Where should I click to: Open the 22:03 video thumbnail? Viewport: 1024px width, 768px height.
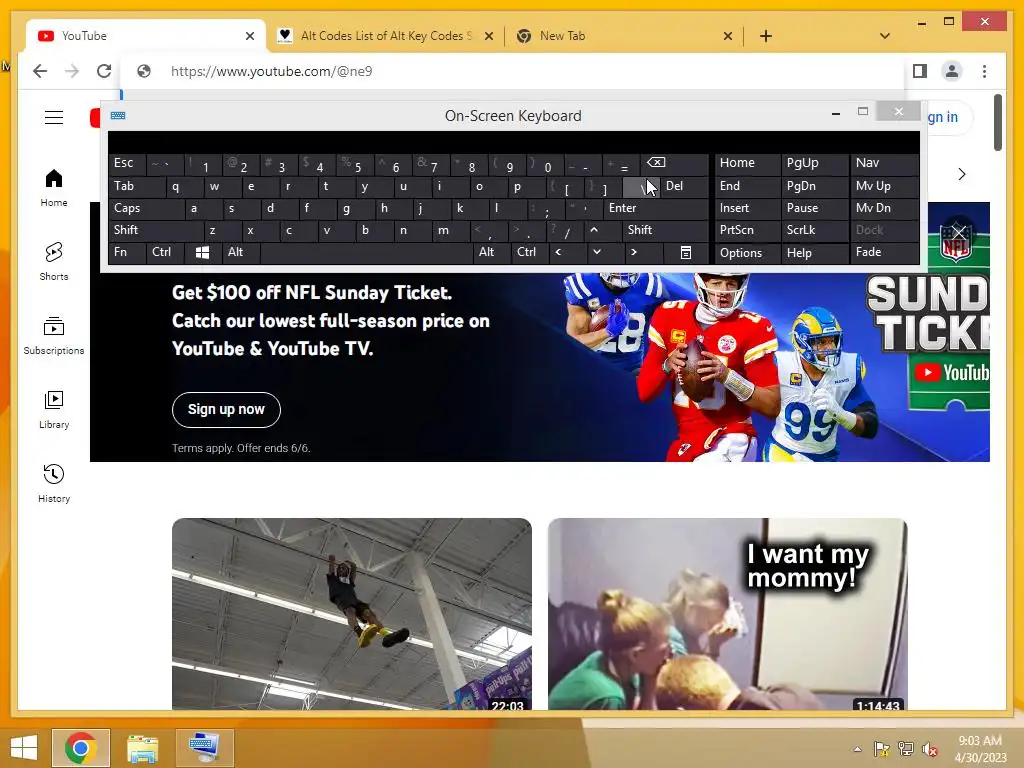(352, 614)
